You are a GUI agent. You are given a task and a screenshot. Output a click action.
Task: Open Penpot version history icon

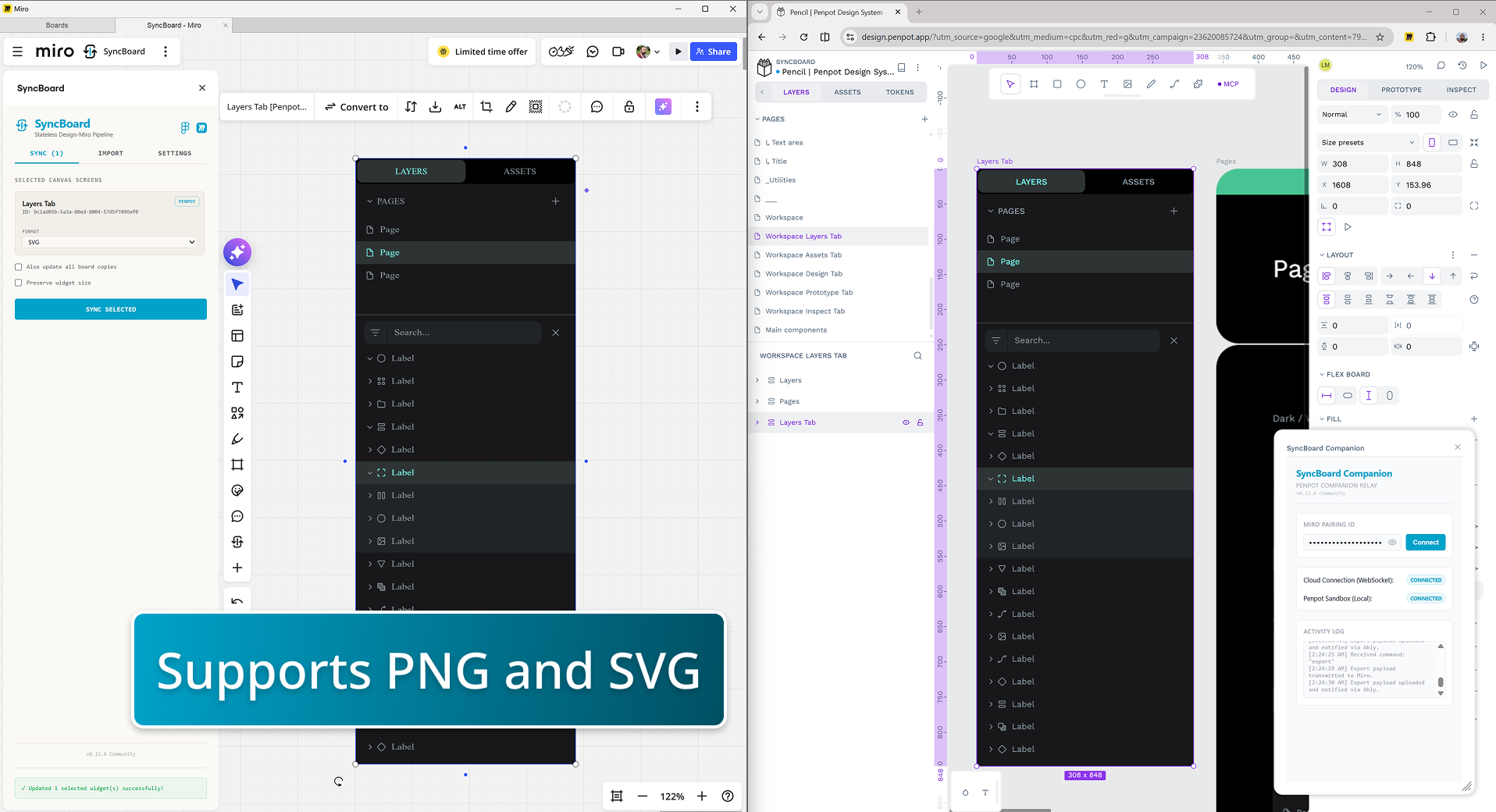[1462, 66]
